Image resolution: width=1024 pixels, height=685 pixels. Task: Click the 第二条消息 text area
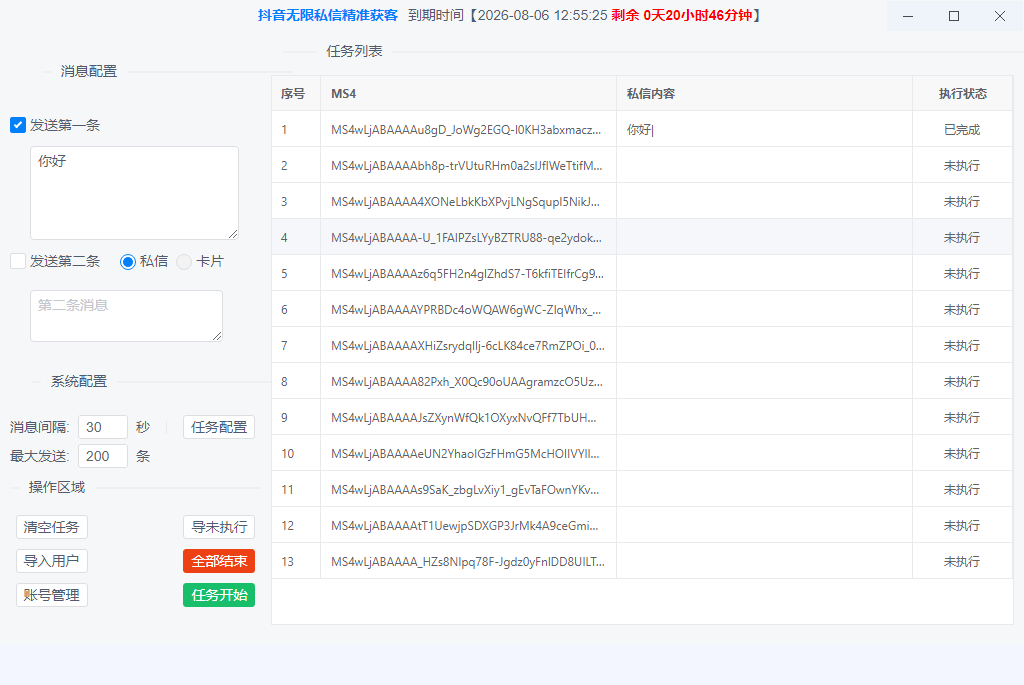pyautogui.click(x=127, y=316)
